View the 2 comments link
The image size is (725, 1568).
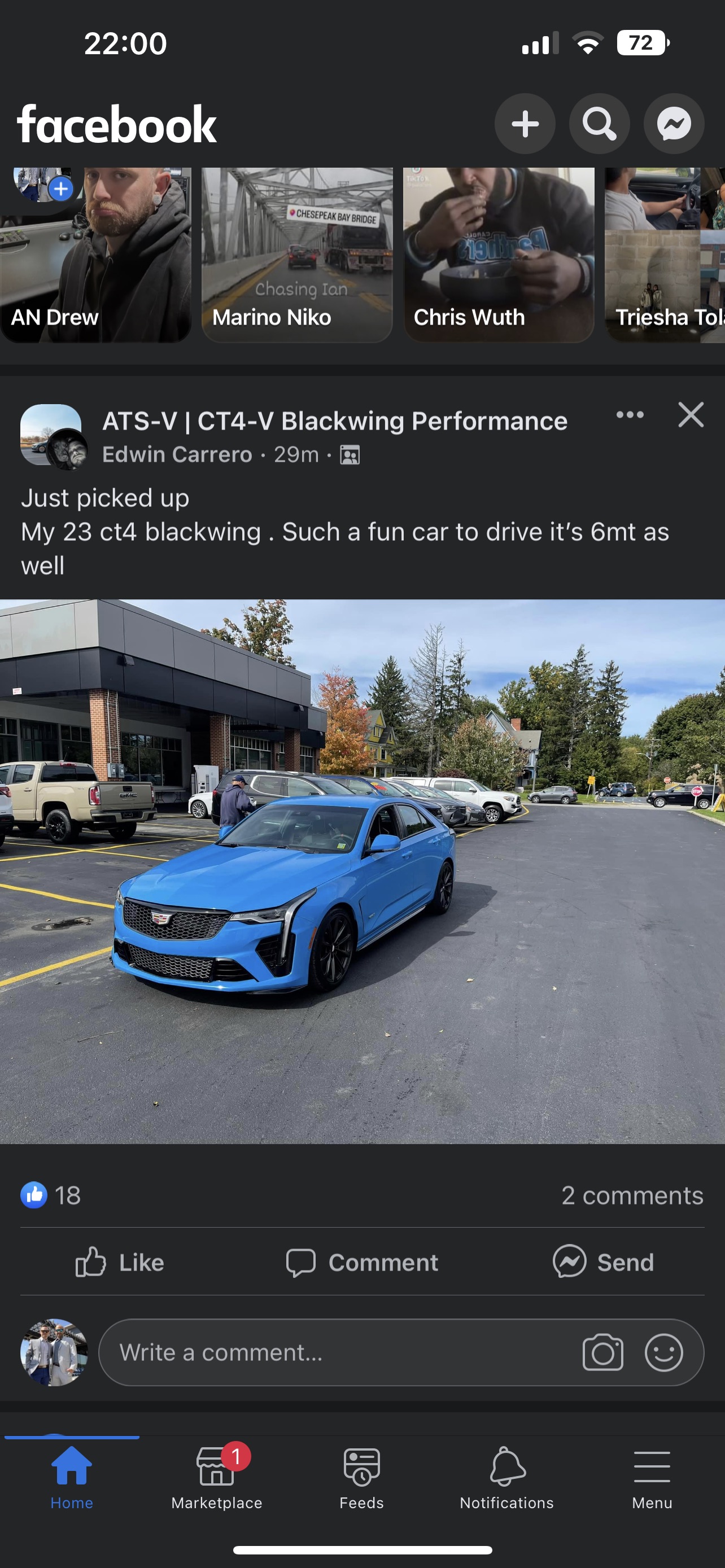(x=632, y=1195)
